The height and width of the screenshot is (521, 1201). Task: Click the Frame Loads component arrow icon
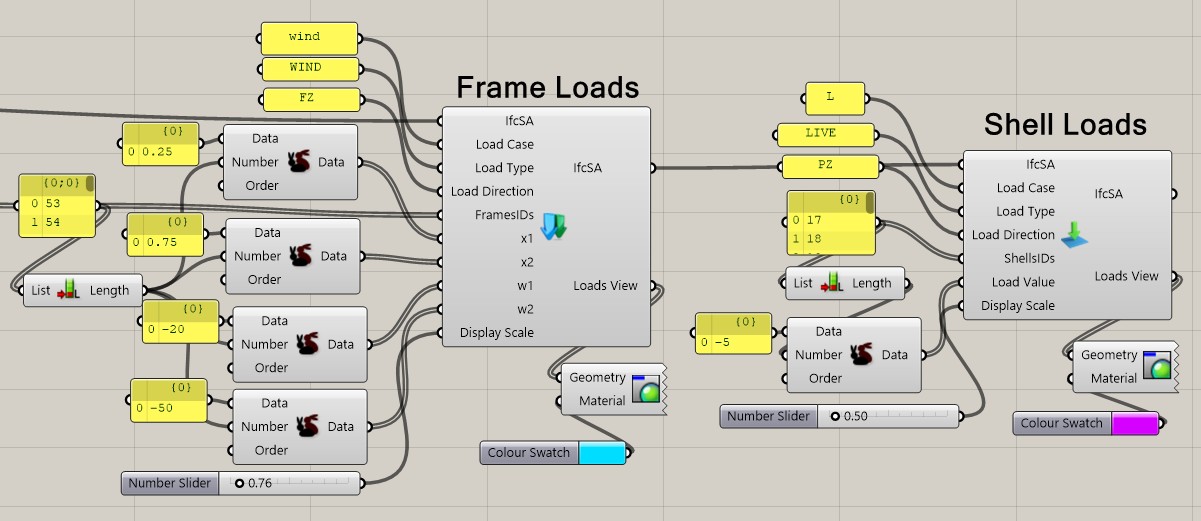tap(553, 227)
